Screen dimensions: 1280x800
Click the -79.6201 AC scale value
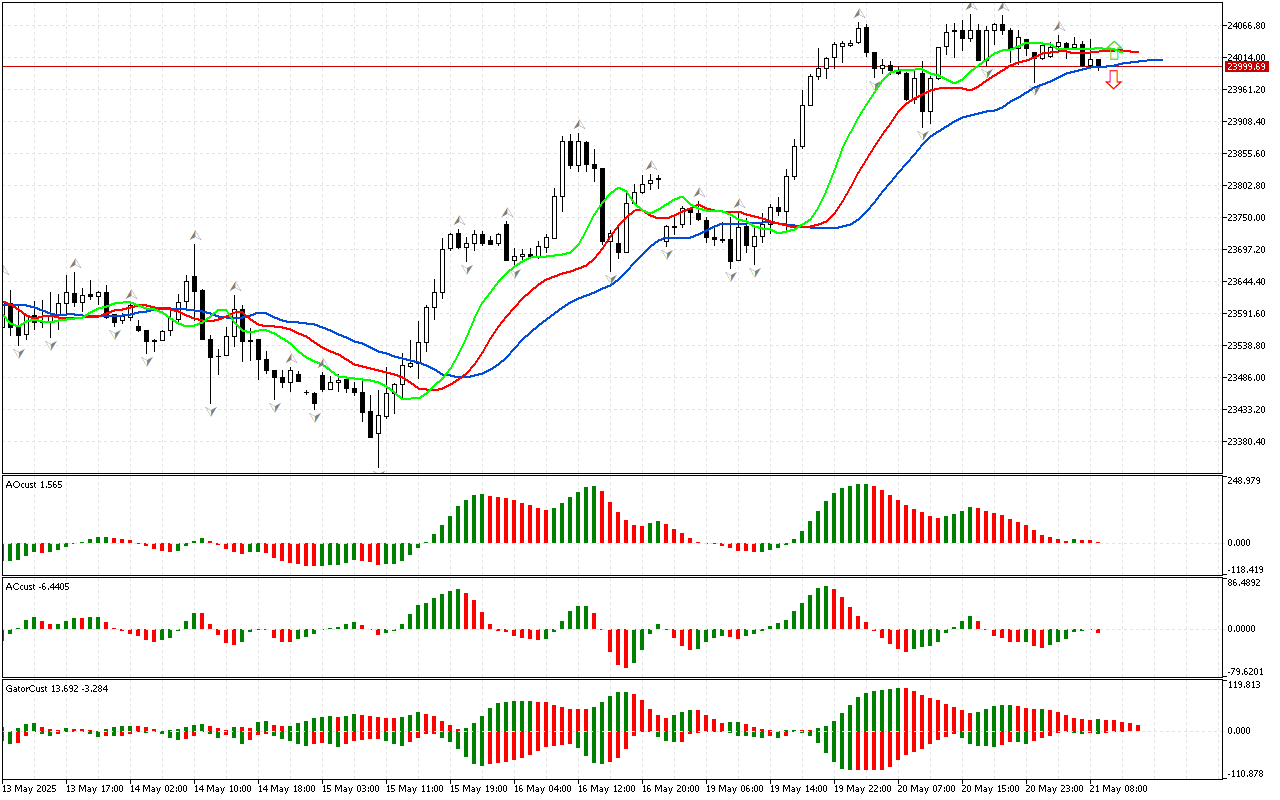pyautogui.click(x=1247, y=671)
